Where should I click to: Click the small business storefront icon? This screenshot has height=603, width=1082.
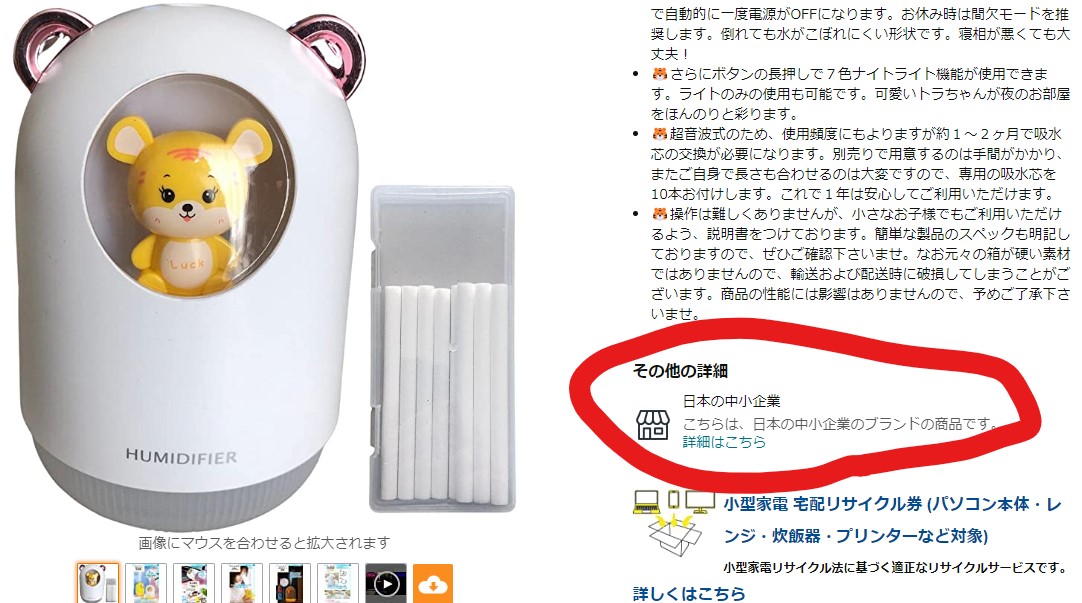pyautogui.click(x=652, y=424)
